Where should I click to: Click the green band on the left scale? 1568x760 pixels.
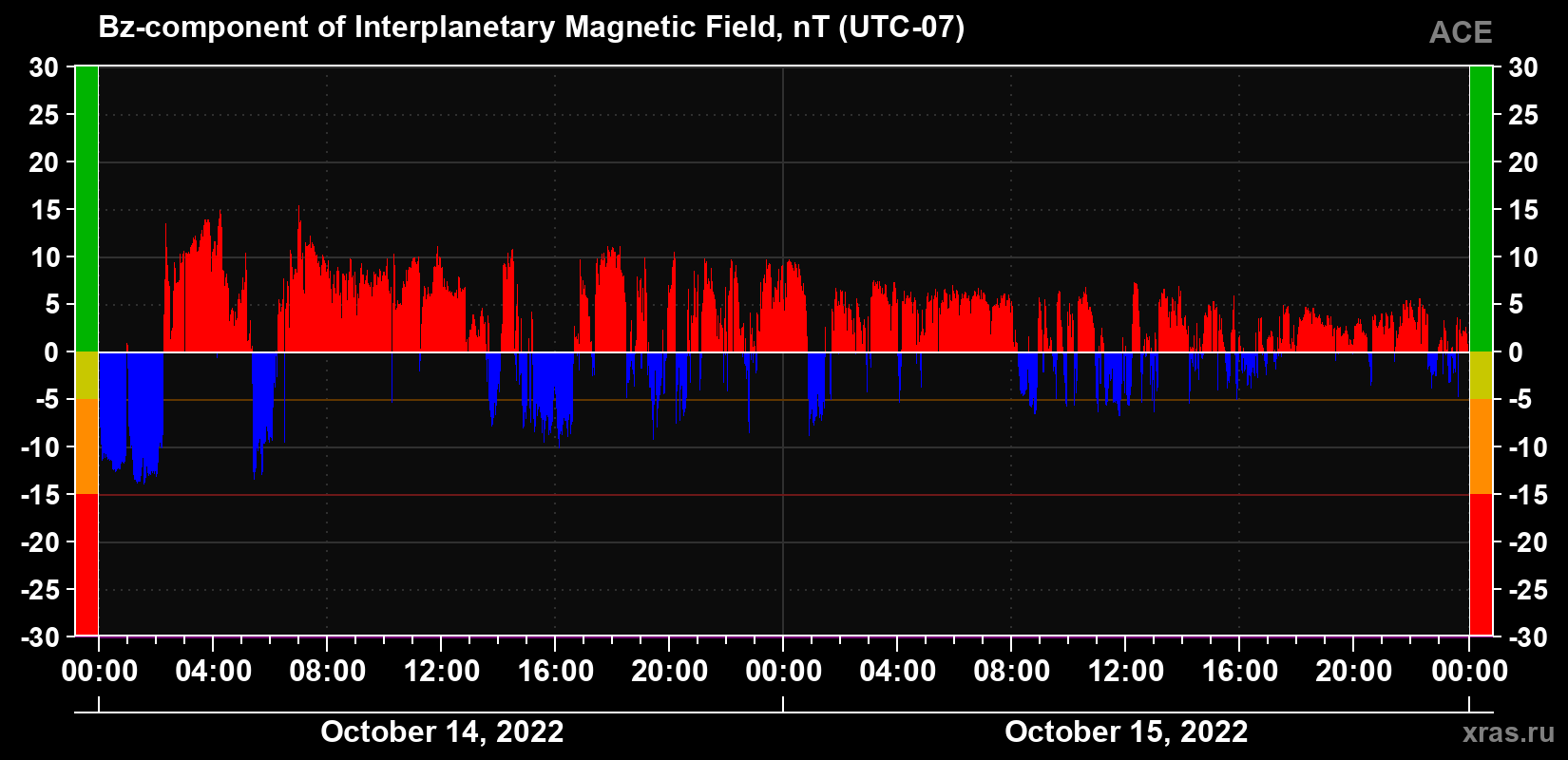click(x=86, y=209)
